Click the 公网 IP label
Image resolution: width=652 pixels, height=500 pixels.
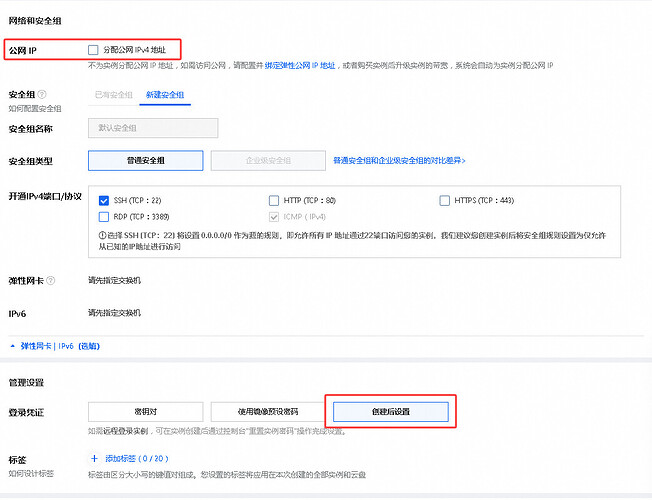coord(22,51)
